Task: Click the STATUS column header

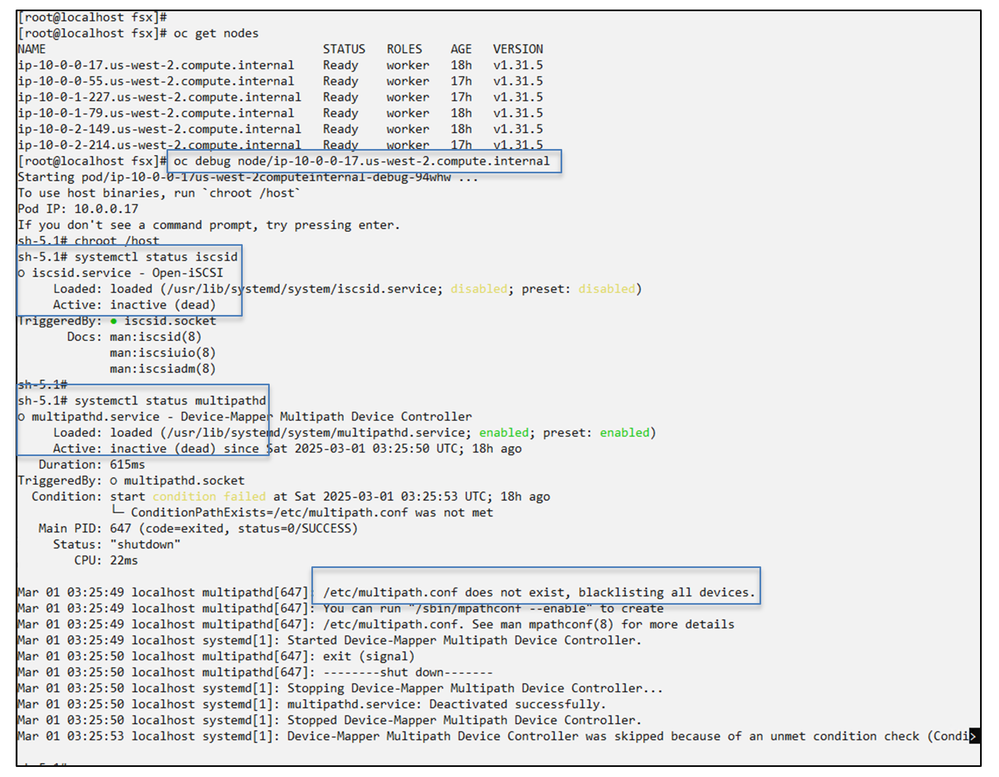Action: pos(344,49)
